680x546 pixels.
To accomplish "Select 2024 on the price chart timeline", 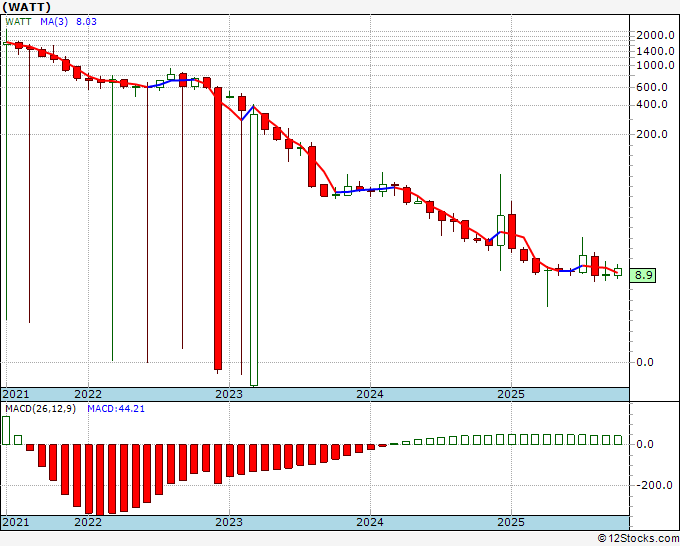I will (x=370, y=394).
